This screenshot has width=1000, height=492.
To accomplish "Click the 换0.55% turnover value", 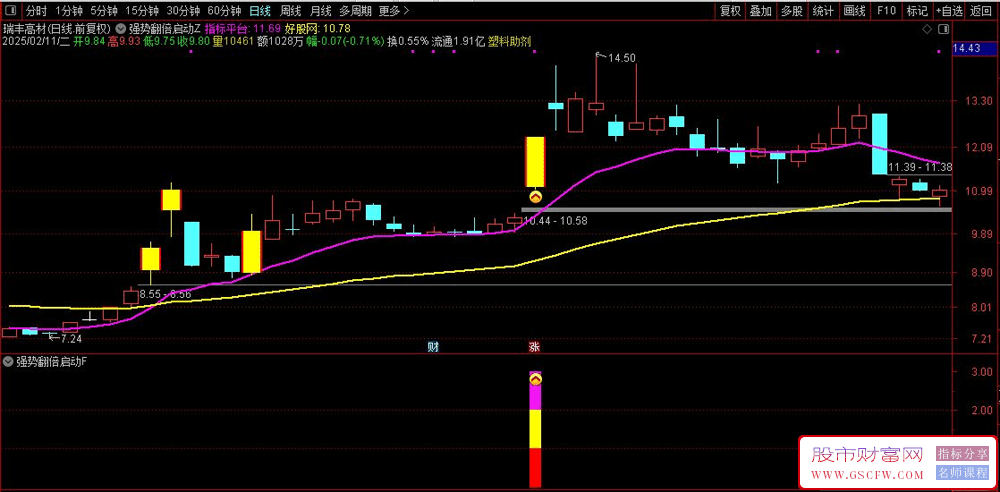I will 408,41.
